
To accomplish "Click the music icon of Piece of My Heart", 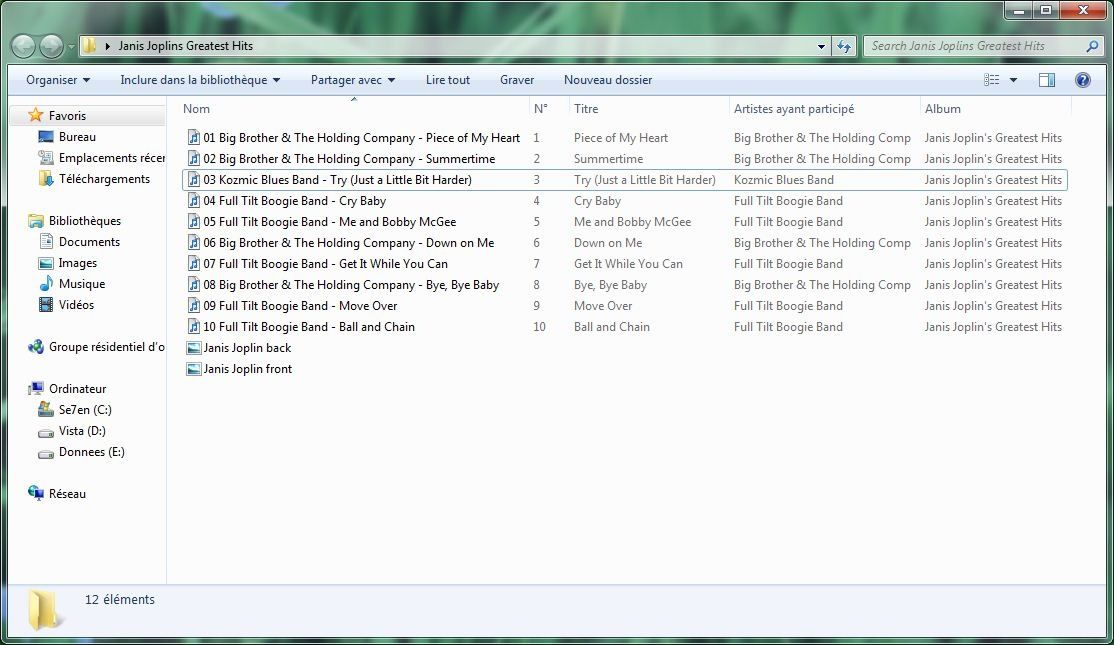I will [x=193, y=138].
